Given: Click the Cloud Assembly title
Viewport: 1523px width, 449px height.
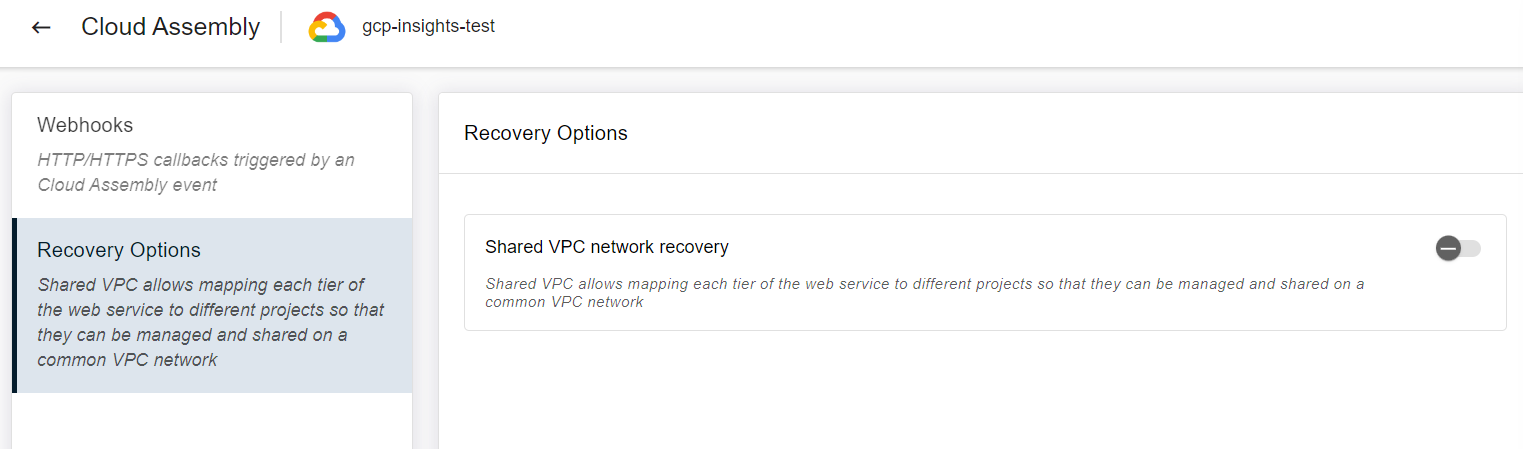Looking at the screenshot, I should (x=170, y=27).
